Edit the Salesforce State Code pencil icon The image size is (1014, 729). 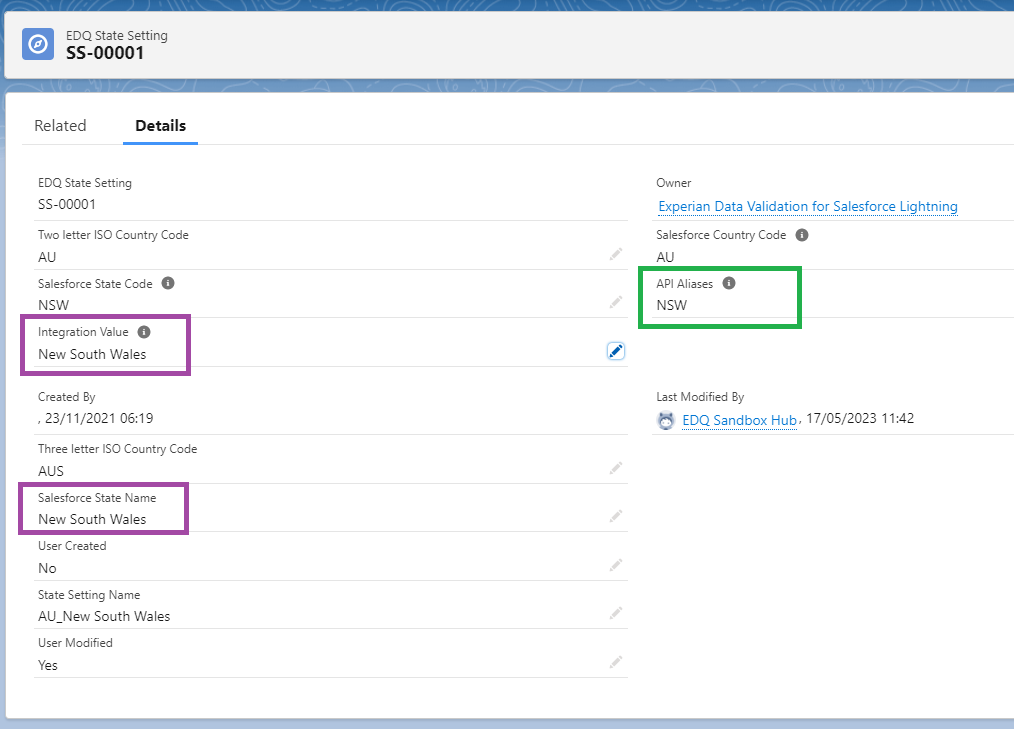pyautogui.click(x=616, y=302)
